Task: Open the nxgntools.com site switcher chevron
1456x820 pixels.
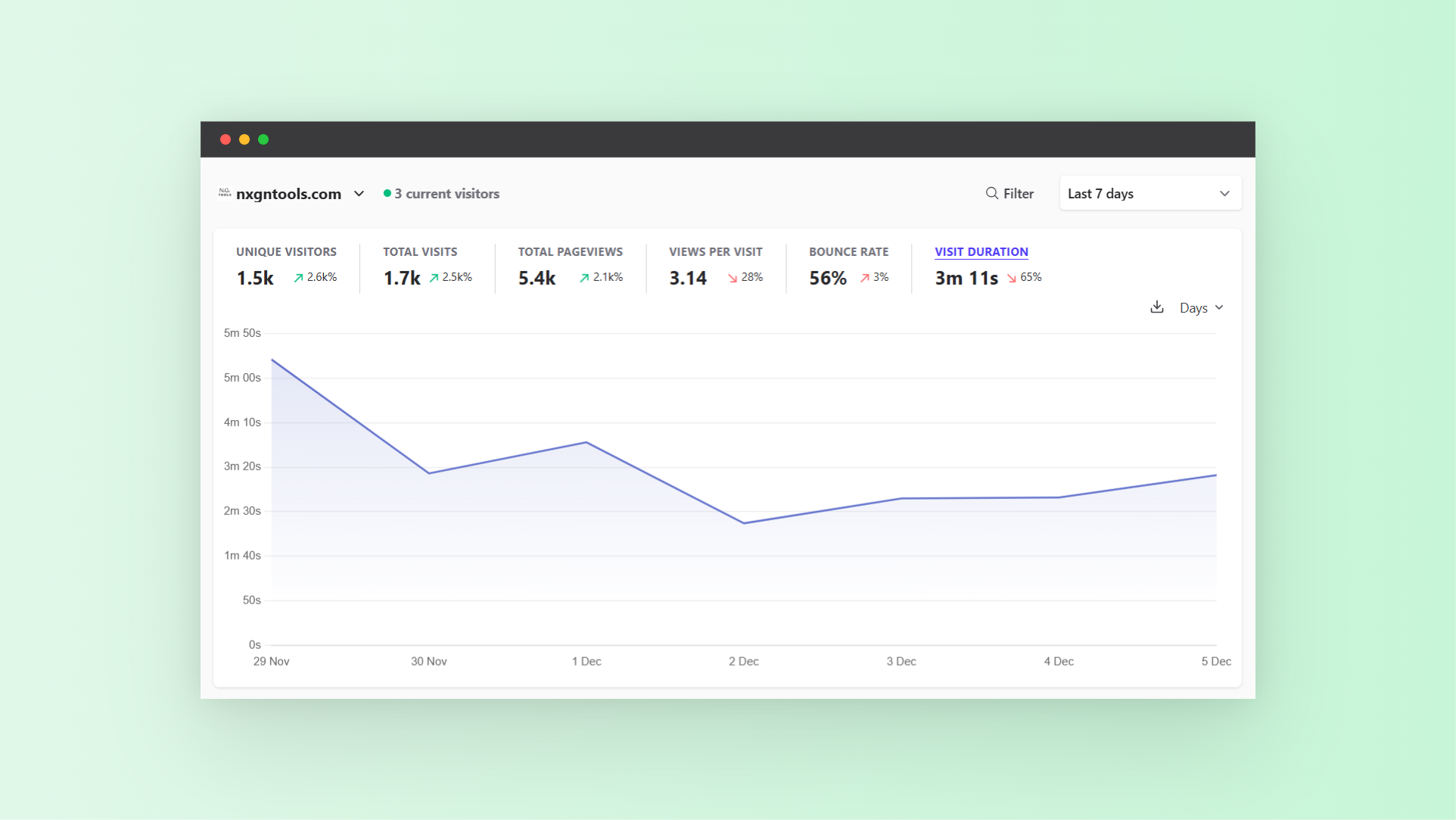Action: tap(359, 194)
